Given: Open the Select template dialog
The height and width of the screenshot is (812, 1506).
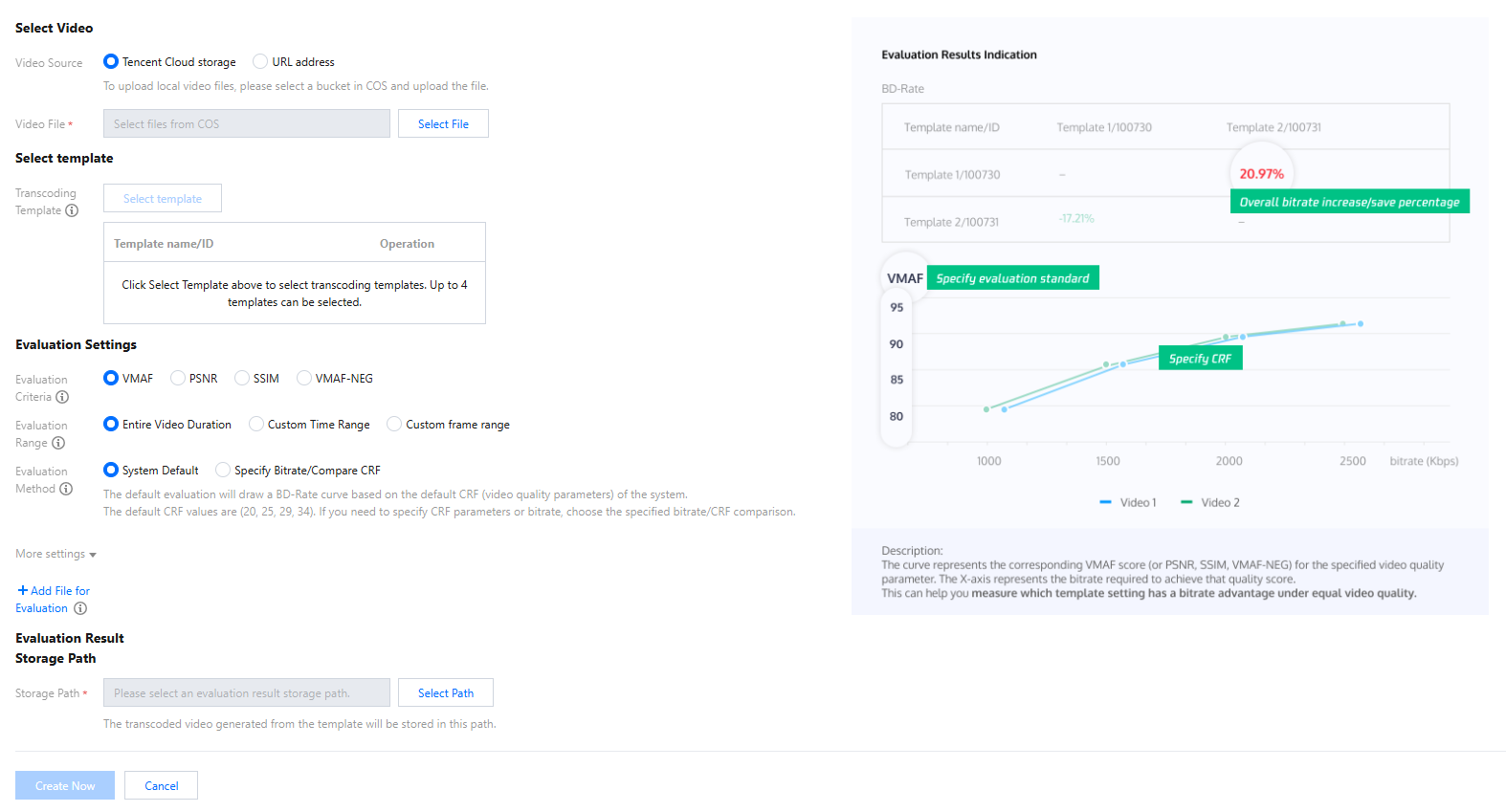Looking at the screenshot, I should point(163,198).
